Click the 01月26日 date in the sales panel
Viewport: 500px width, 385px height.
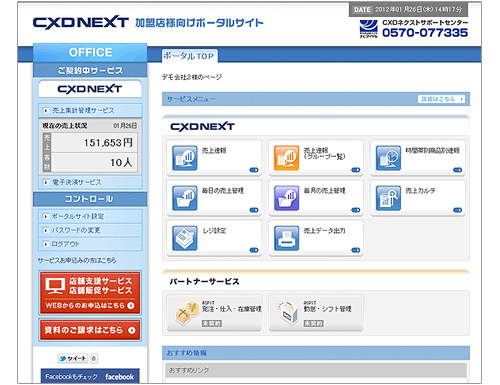pos(125,126)
